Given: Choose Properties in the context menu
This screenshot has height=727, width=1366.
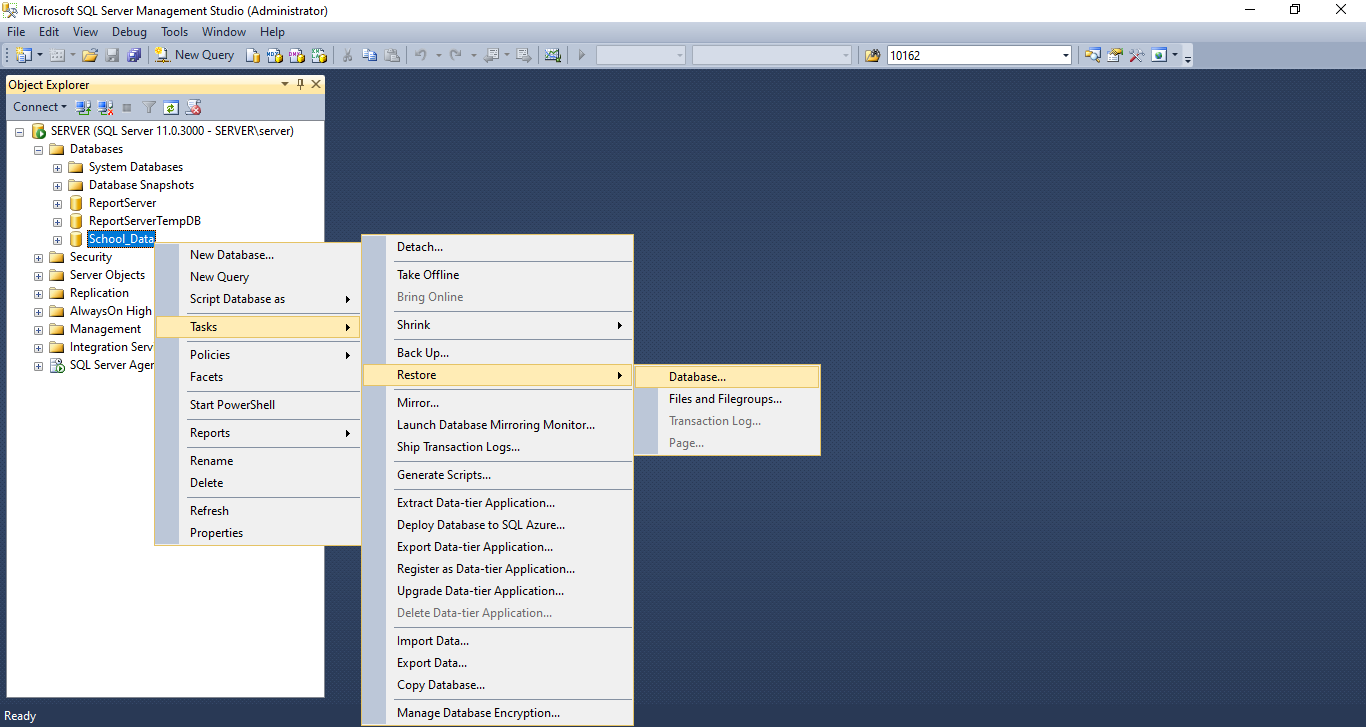Looking at the screenshot, I should point(258,533).
